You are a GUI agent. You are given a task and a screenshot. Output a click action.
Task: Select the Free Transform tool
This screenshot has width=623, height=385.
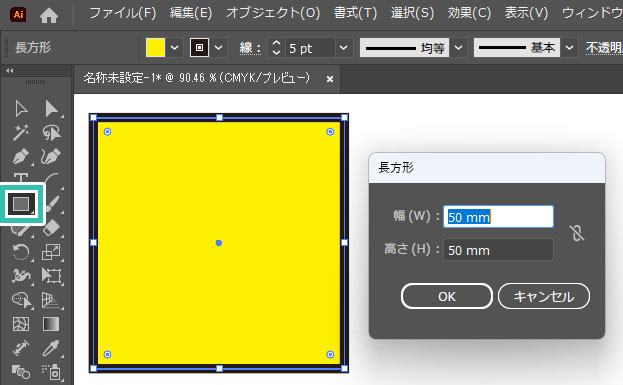(x=52, y=276)
